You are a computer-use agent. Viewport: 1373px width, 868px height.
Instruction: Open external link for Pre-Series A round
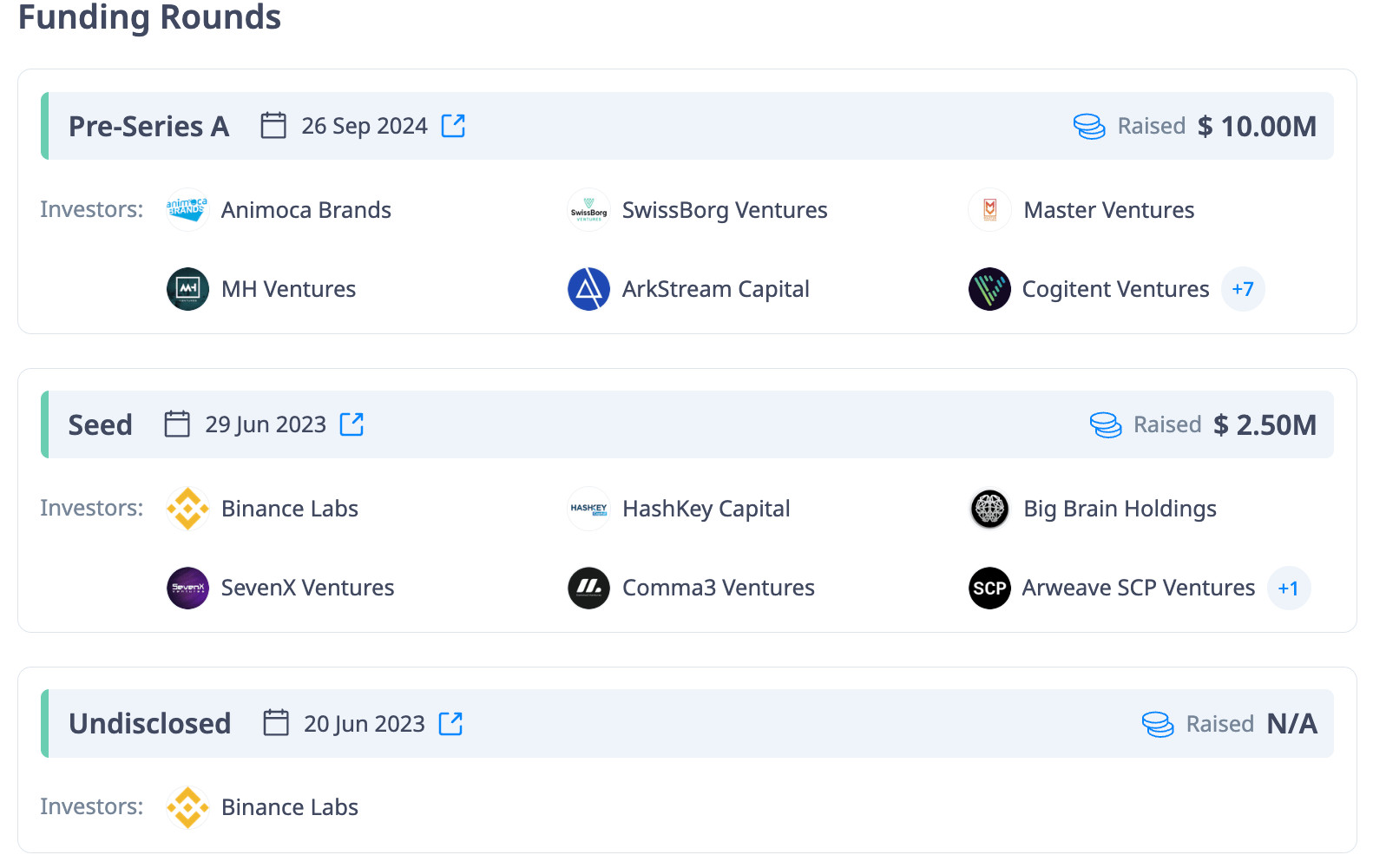(453, 126)
